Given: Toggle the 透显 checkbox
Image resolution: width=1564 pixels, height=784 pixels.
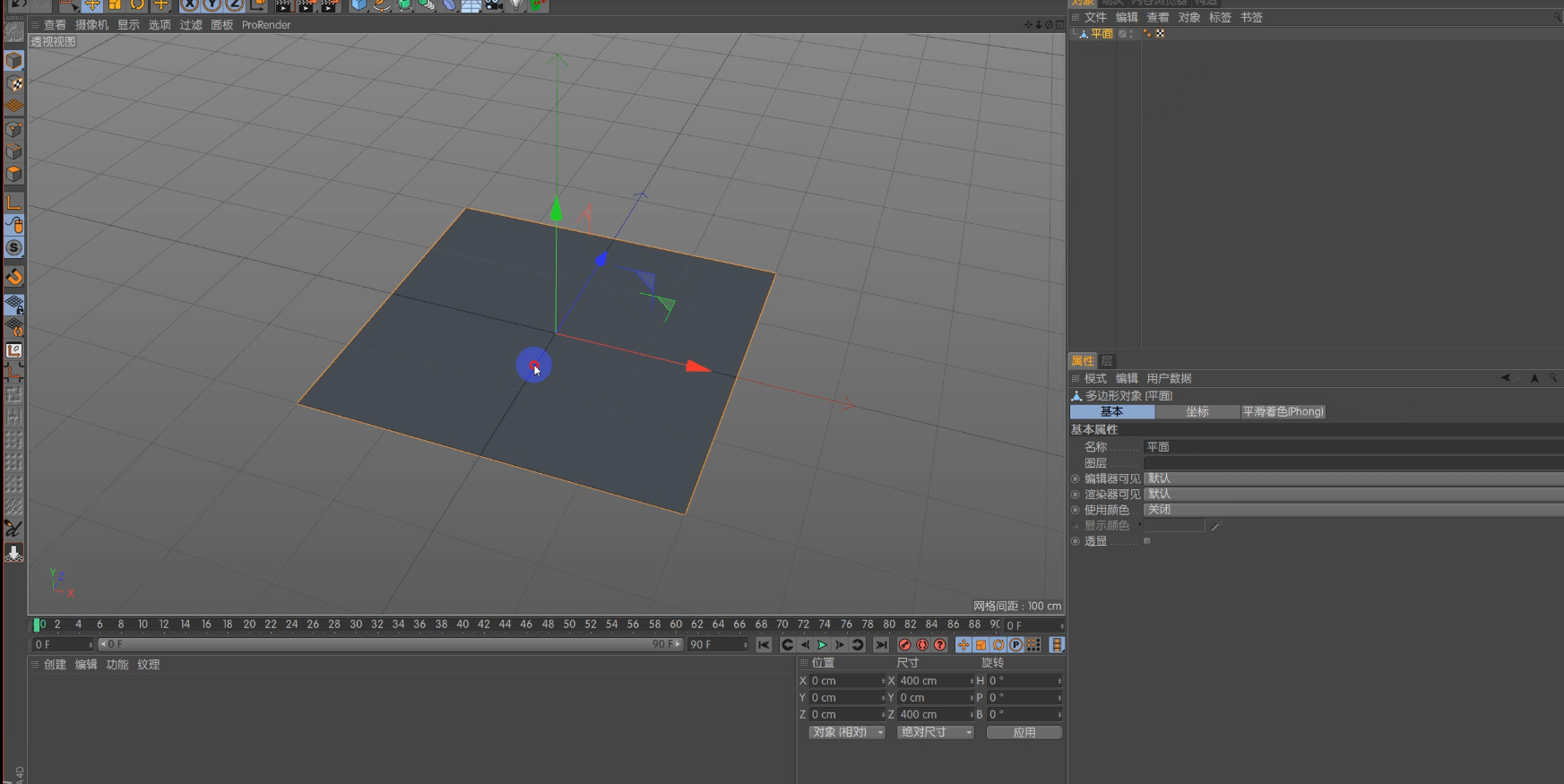Looking at the screenshot, I should [1147, 541].
